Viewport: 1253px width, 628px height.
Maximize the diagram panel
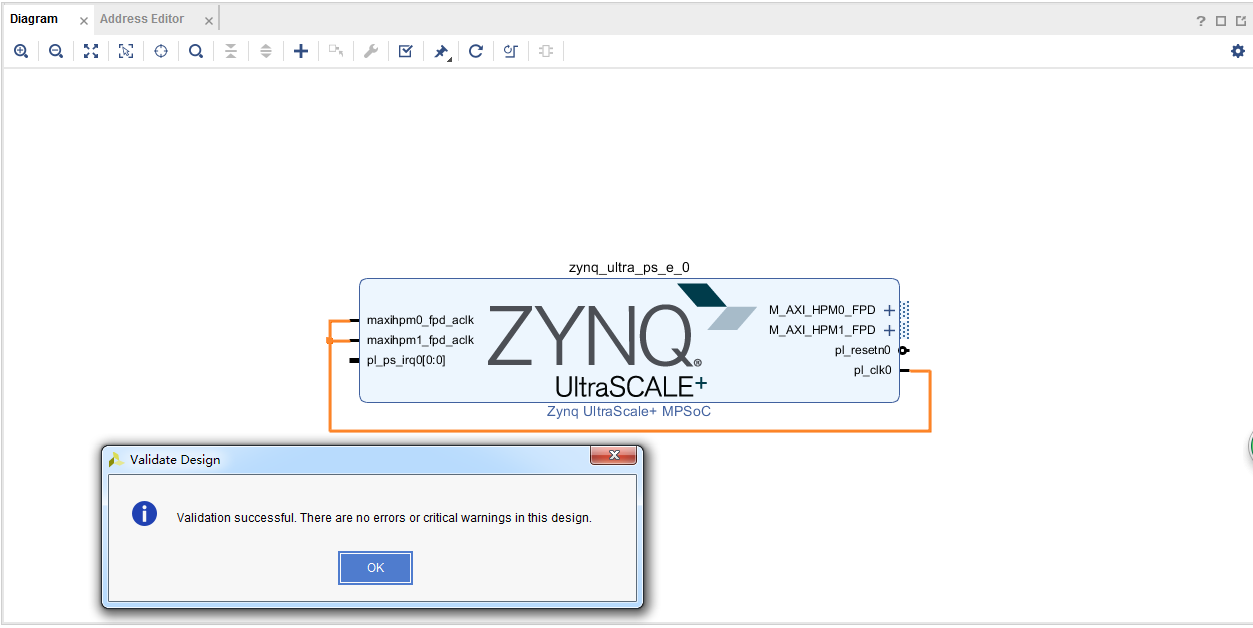1221,21
